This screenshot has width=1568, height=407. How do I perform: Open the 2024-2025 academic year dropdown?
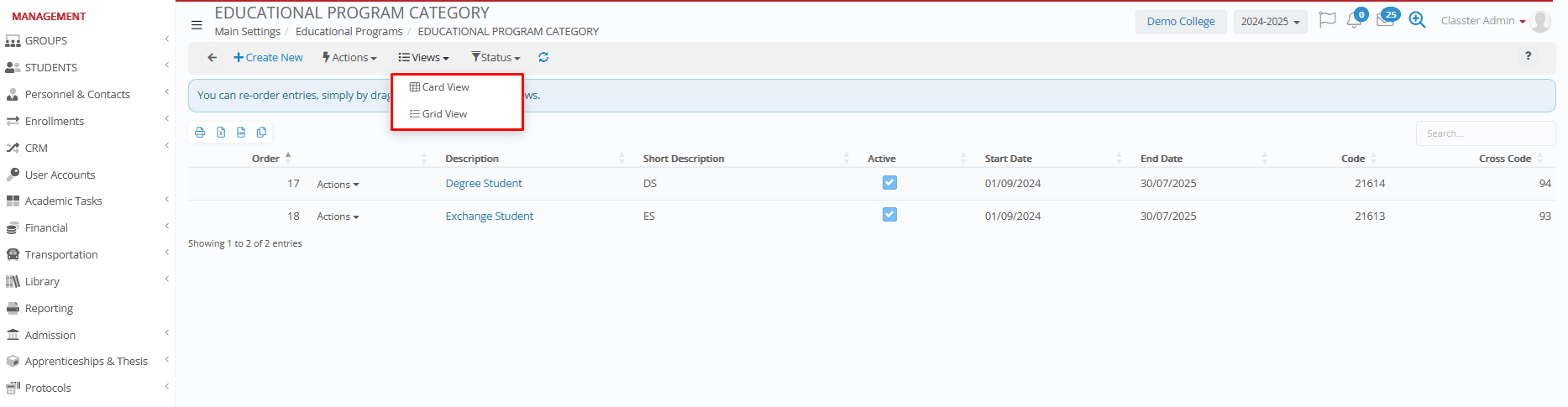pyautogui.click(x=1270, y=22)
